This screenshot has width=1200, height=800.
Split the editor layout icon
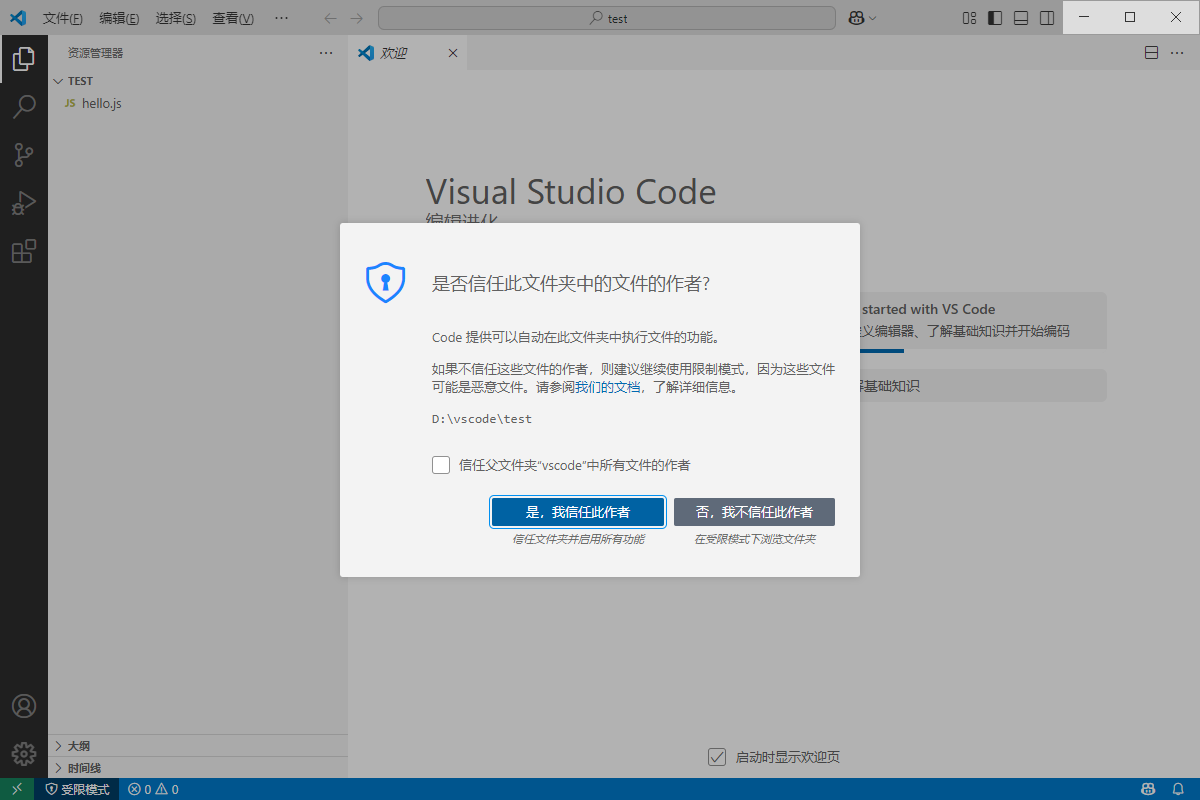(1151, 53)
